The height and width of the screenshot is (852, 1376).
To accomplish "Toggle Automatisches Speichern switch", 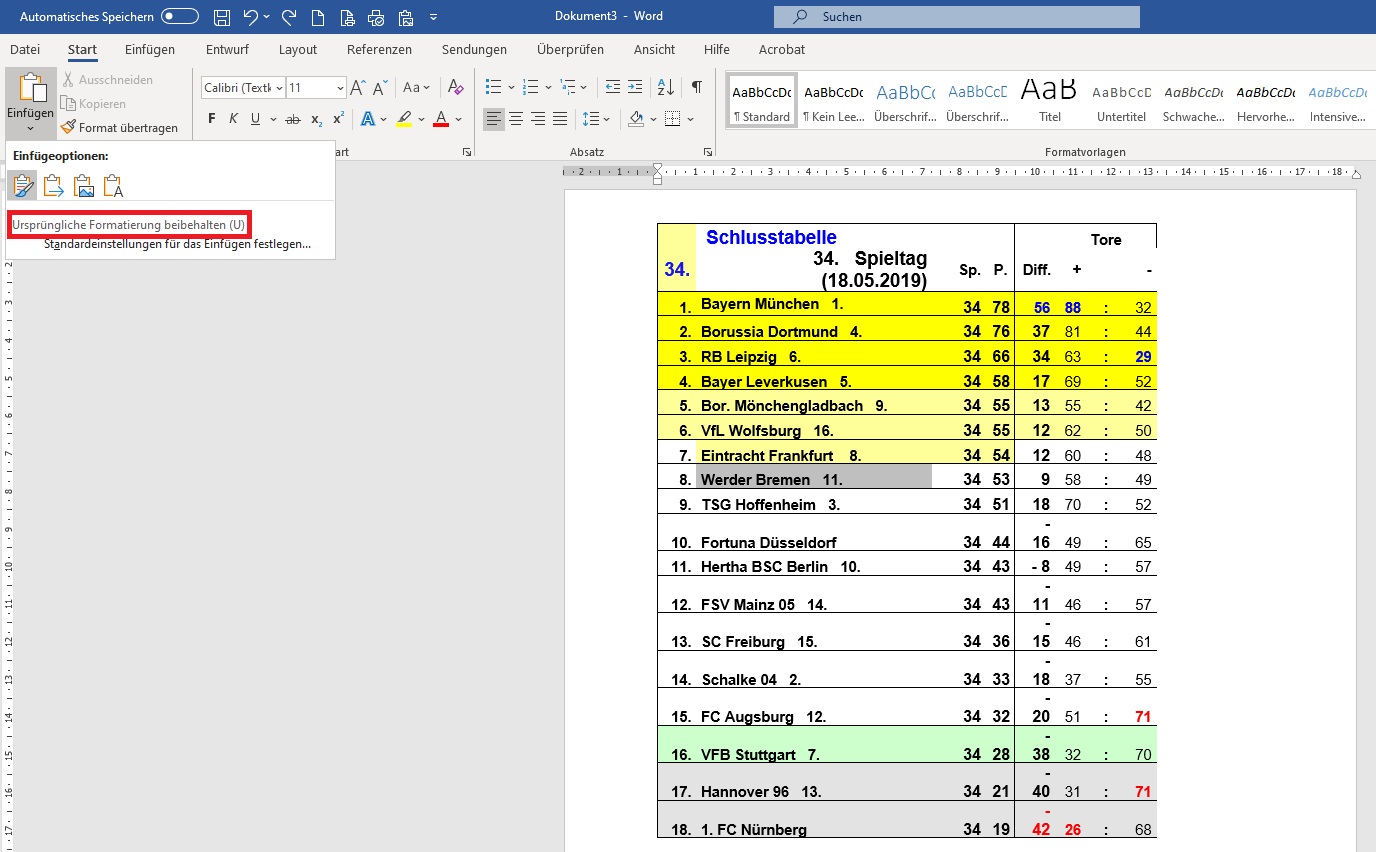I will click(x=179, y=17).
